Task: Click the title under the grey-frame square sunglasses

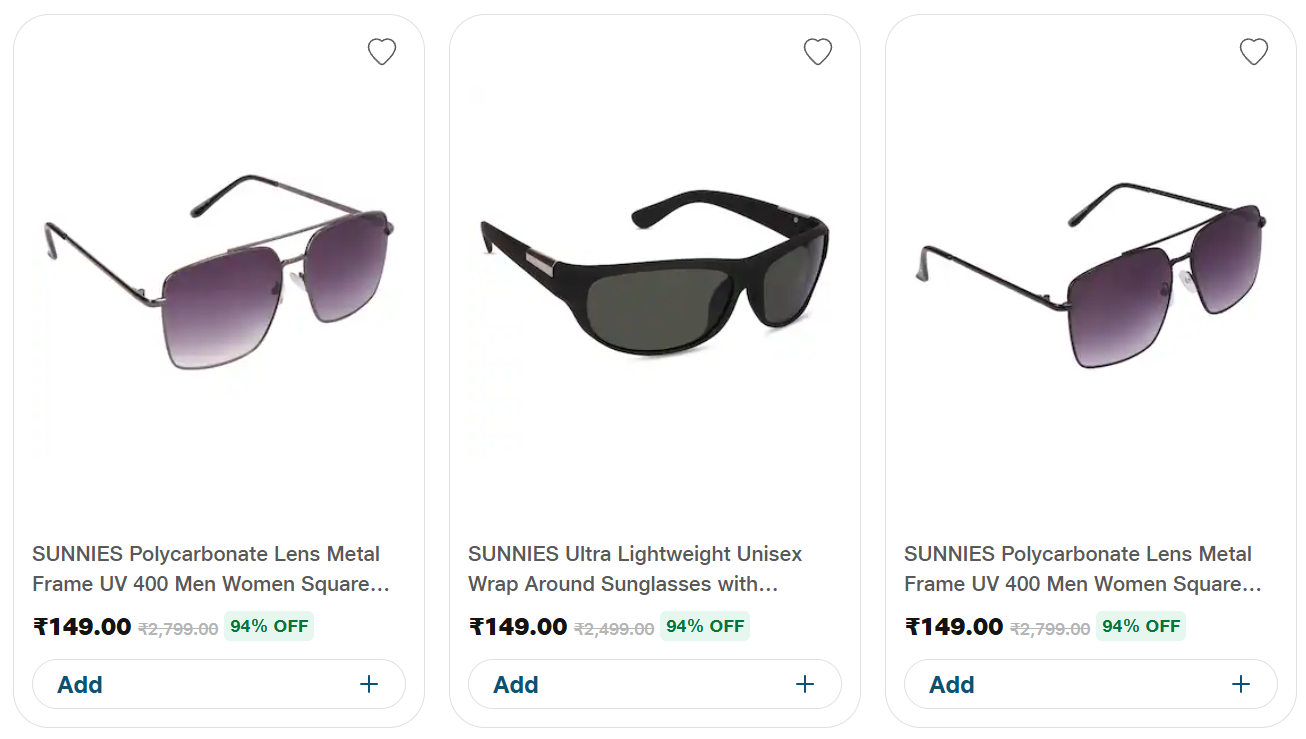Action: (x=210, y=568)
